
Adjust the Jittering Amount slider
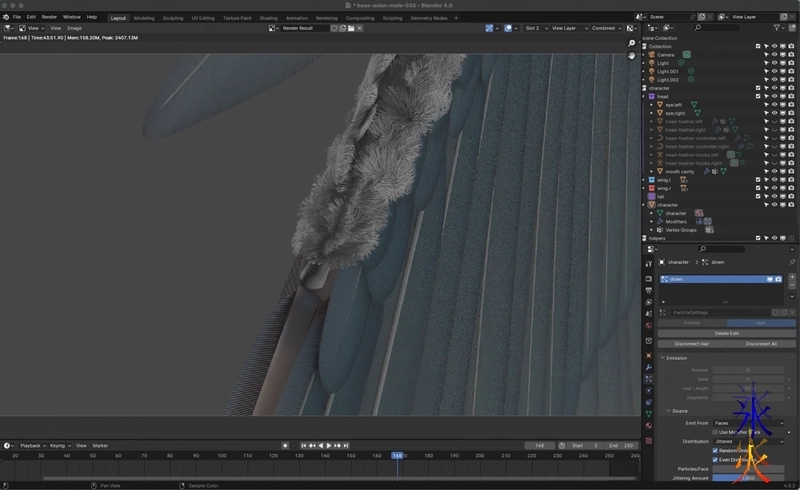tap(748, 478)
